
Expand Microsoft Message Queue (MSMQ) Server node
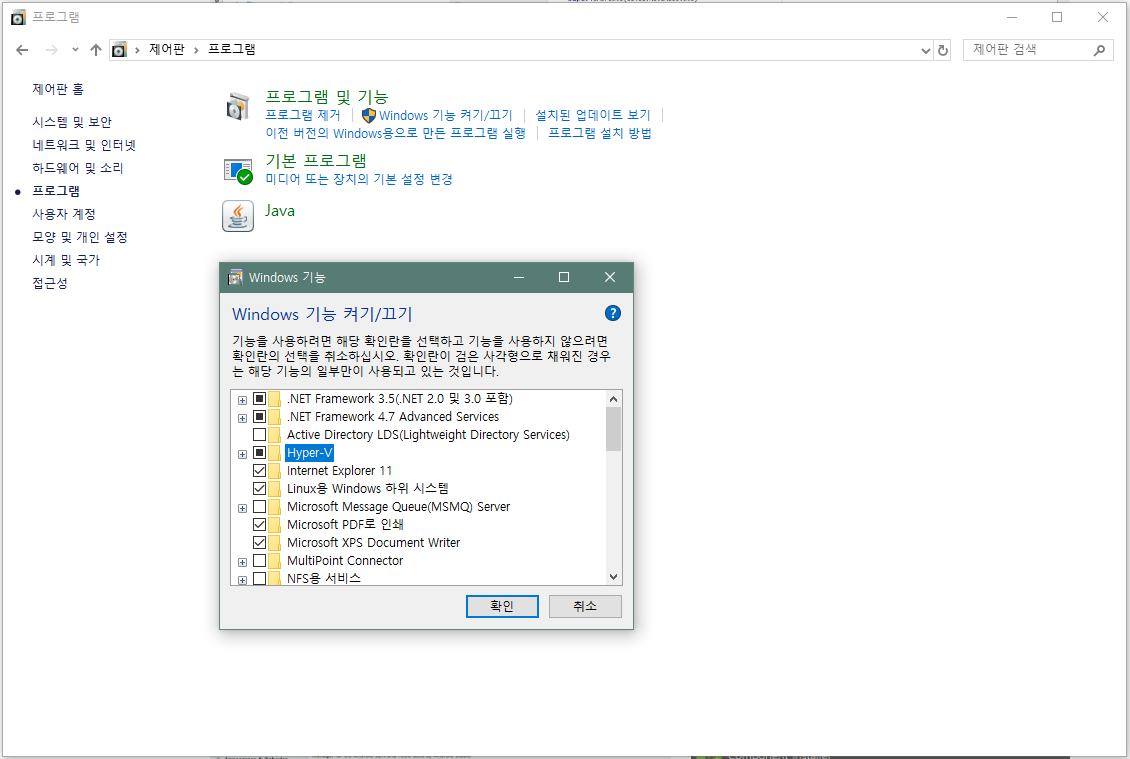pos(243,508)
